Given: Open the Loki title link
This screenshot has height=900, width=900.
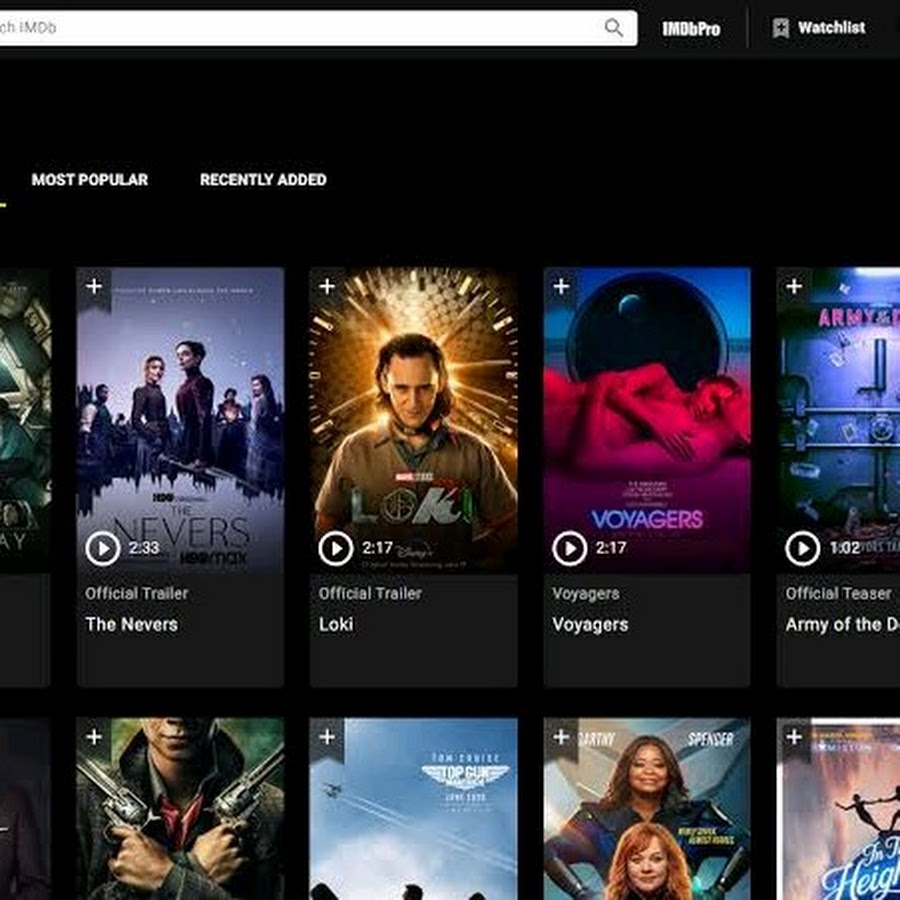Looking at the screenshot, I should pyautogui.click(x=336, y=624).
